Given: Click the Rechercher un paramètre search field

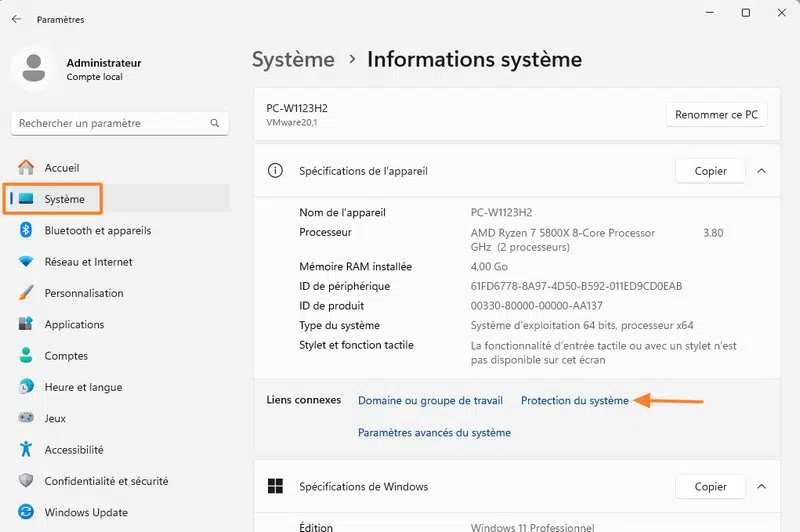Looking at the screenshot, I should click(112, 123).
